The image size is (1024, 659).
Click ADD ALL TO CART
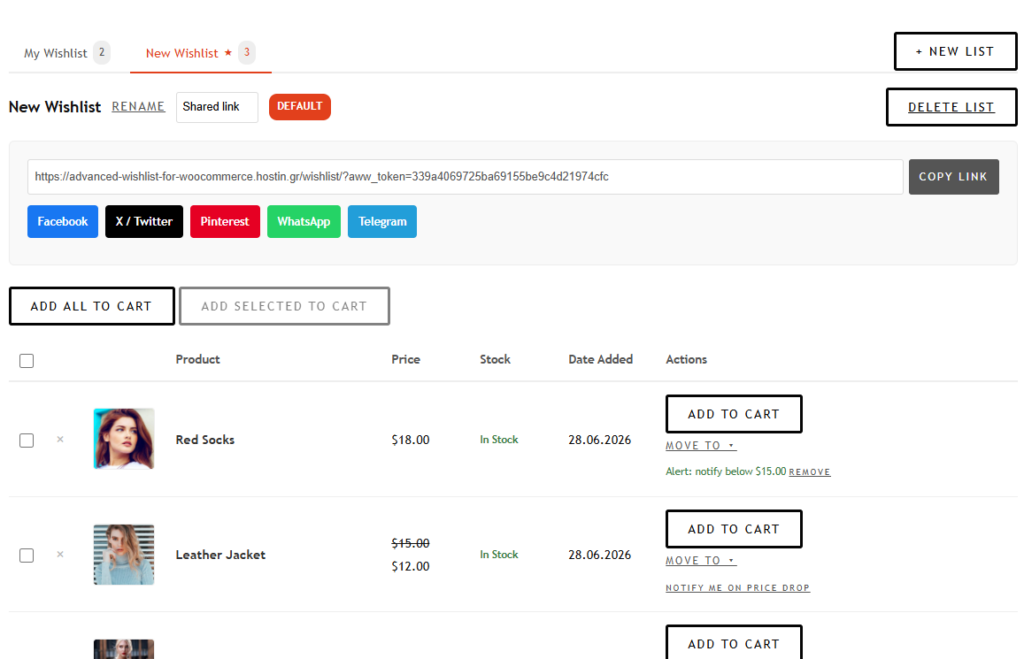(91, 306)
